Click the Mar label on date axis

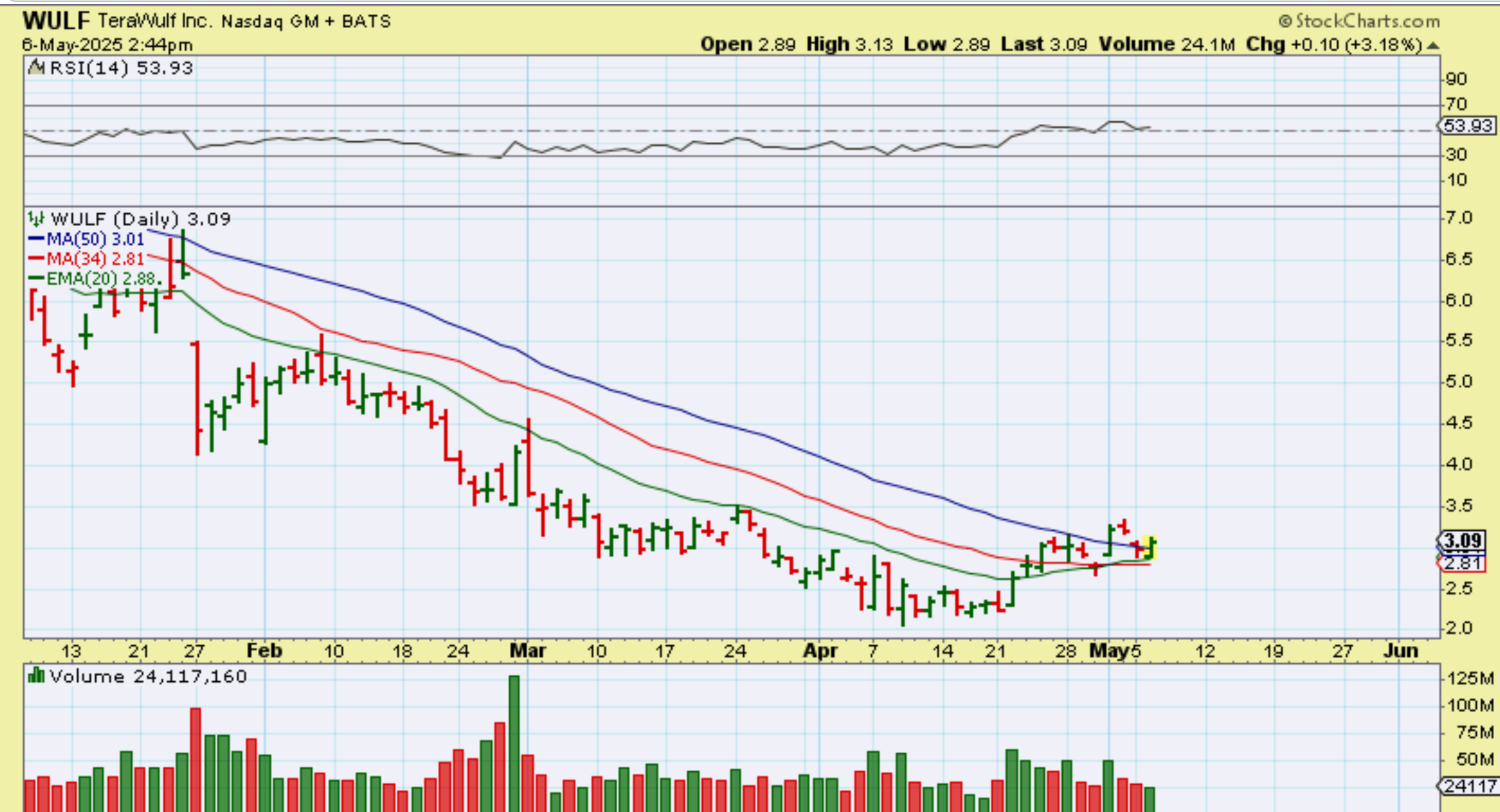[x=527, y=651]
